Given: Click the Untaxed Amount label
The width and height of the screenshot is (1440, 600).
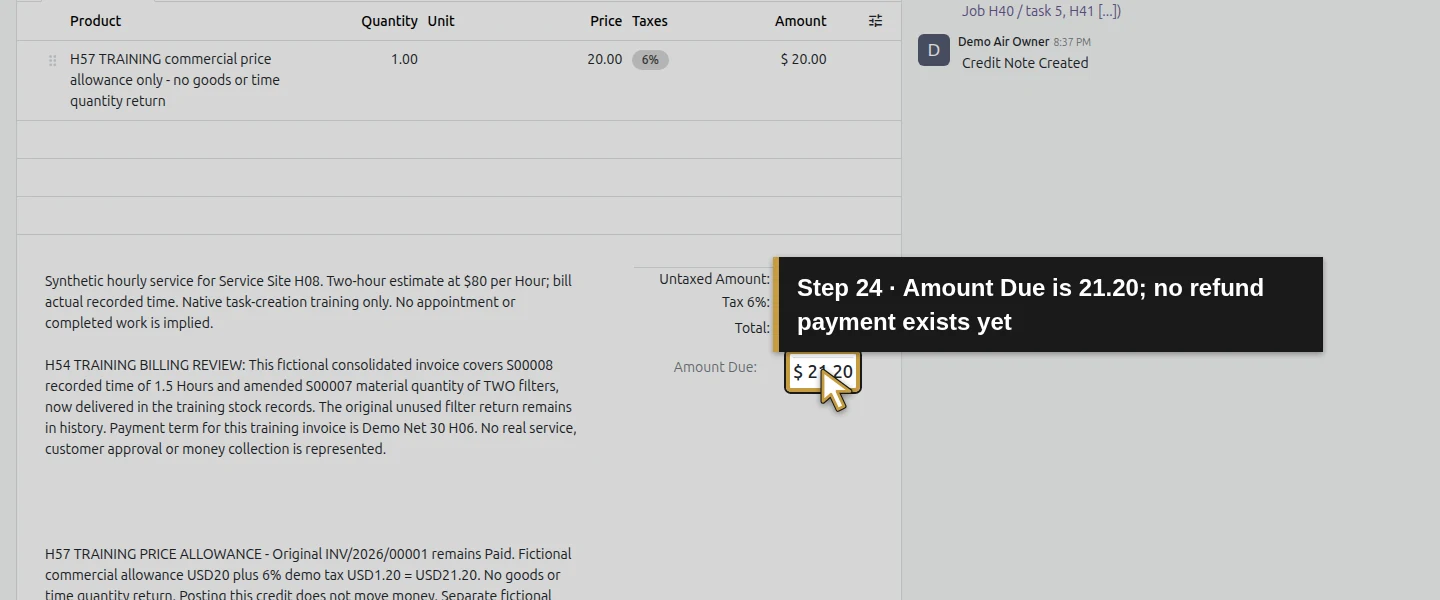Looking at the screenshot, I should pyautogui.click(x=714, y=279).
